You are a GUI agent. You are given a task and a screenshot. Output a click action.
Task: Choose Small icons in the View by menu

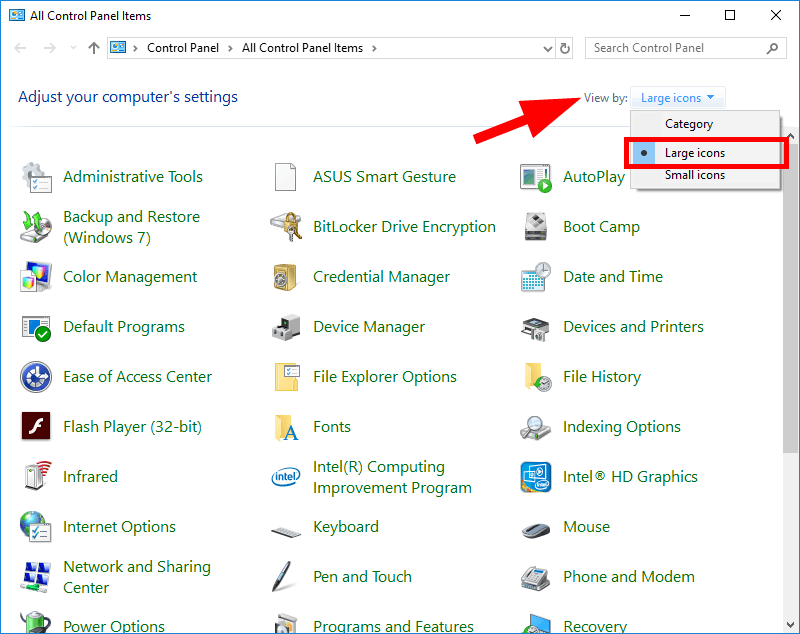706,175
